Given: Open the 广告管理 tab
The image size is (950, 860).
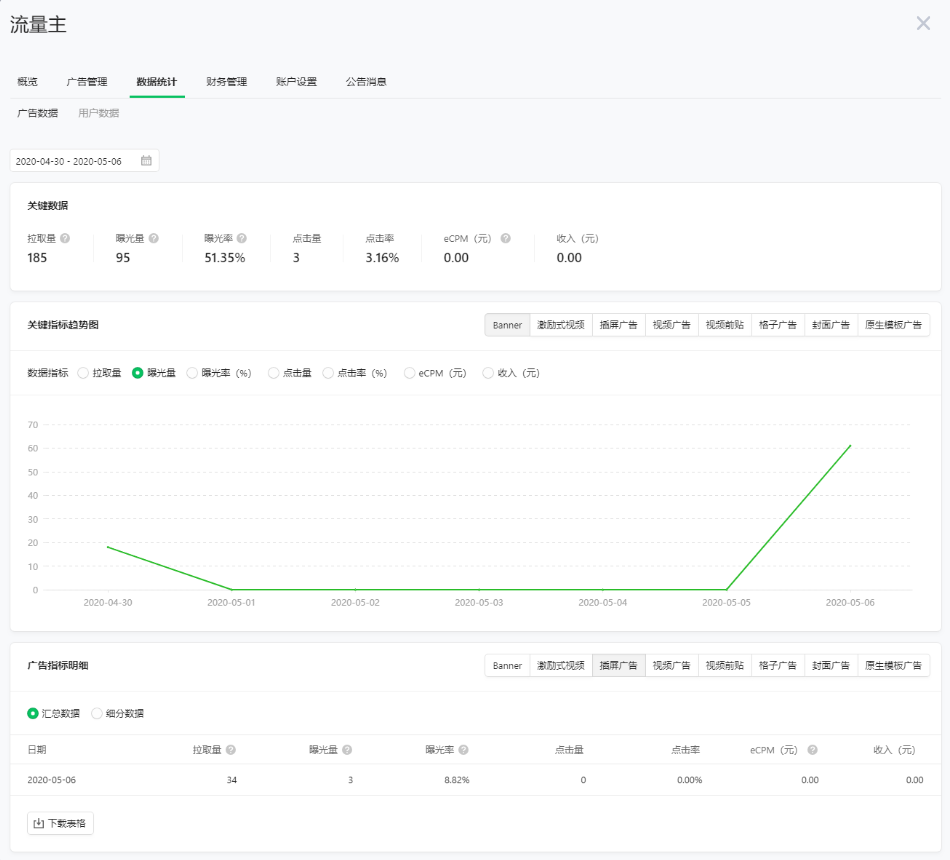Looking at the screenshot, I should (87, 82).
